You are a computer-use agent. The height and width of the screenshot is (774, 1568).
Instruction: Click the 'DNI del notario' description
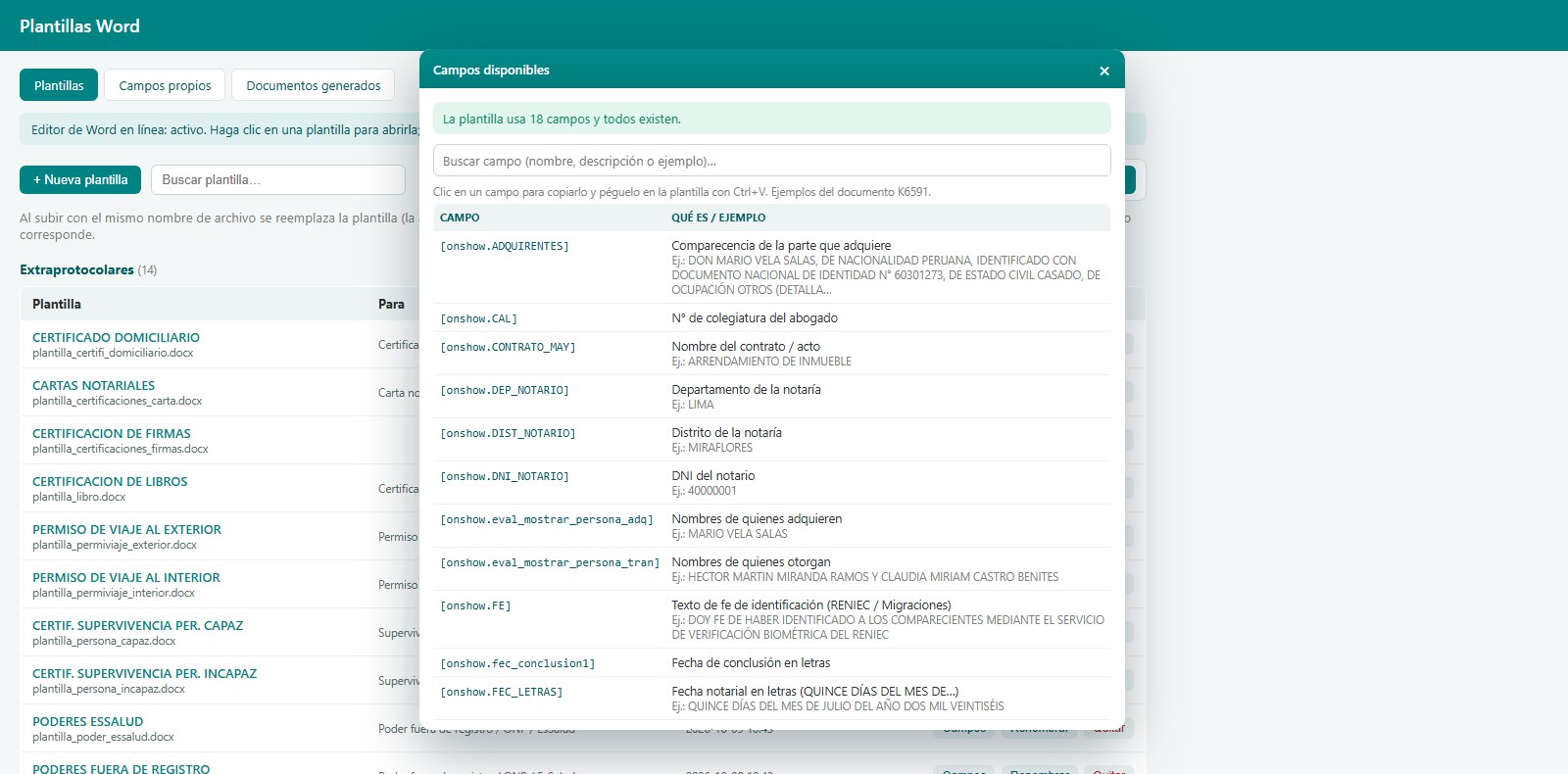713,475
